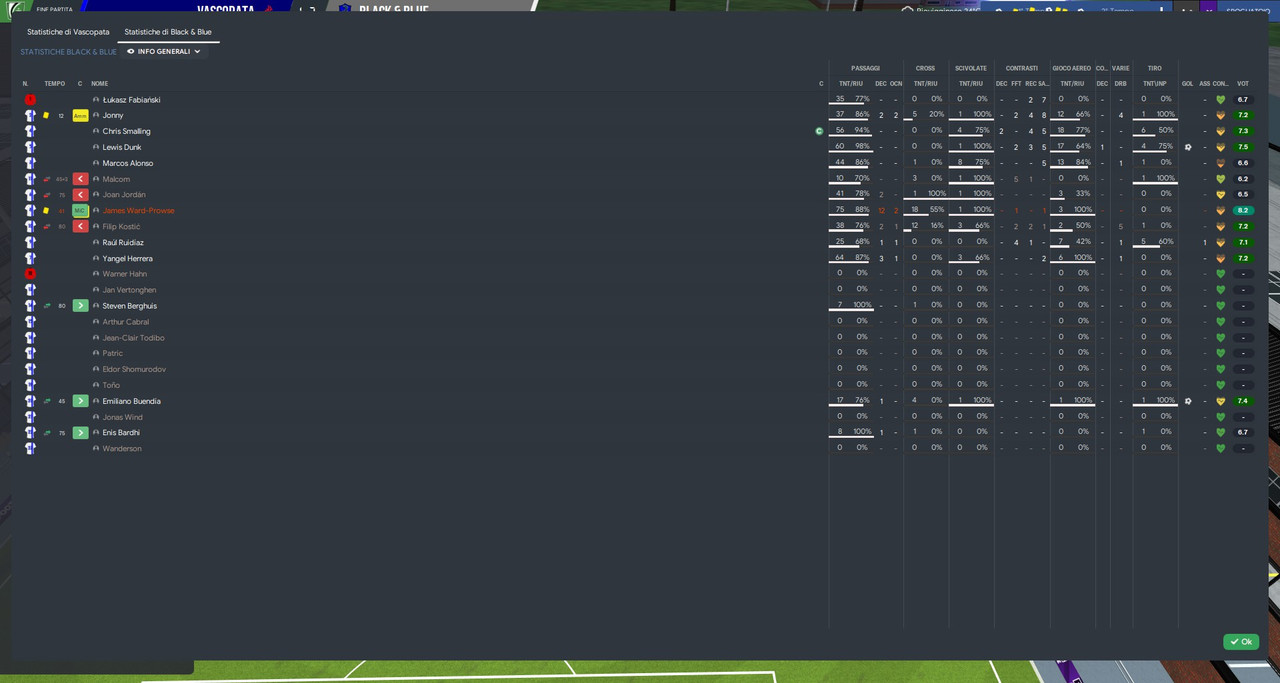Viewport: 1280px width, 683px height.
Task: Click red substitution-off arrow for Malcom
Action: click(80, 179)
